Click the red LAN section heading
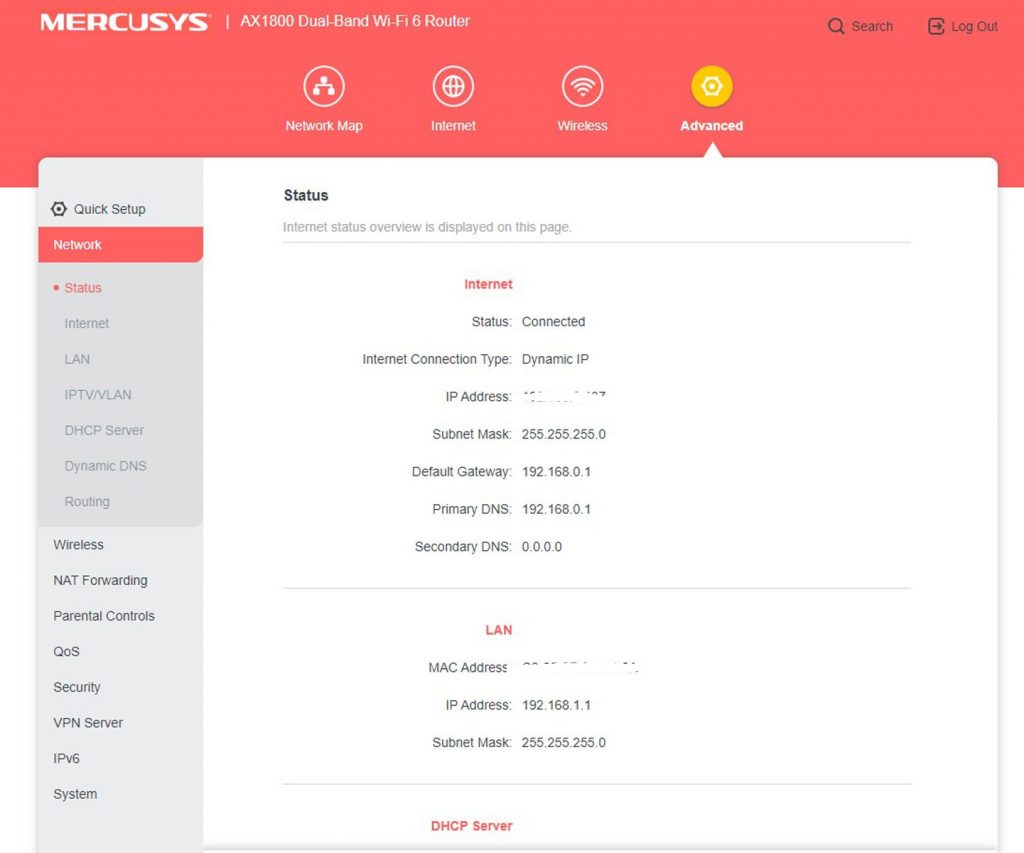This screenshot has width=1024, height=853. click(499, 630)
